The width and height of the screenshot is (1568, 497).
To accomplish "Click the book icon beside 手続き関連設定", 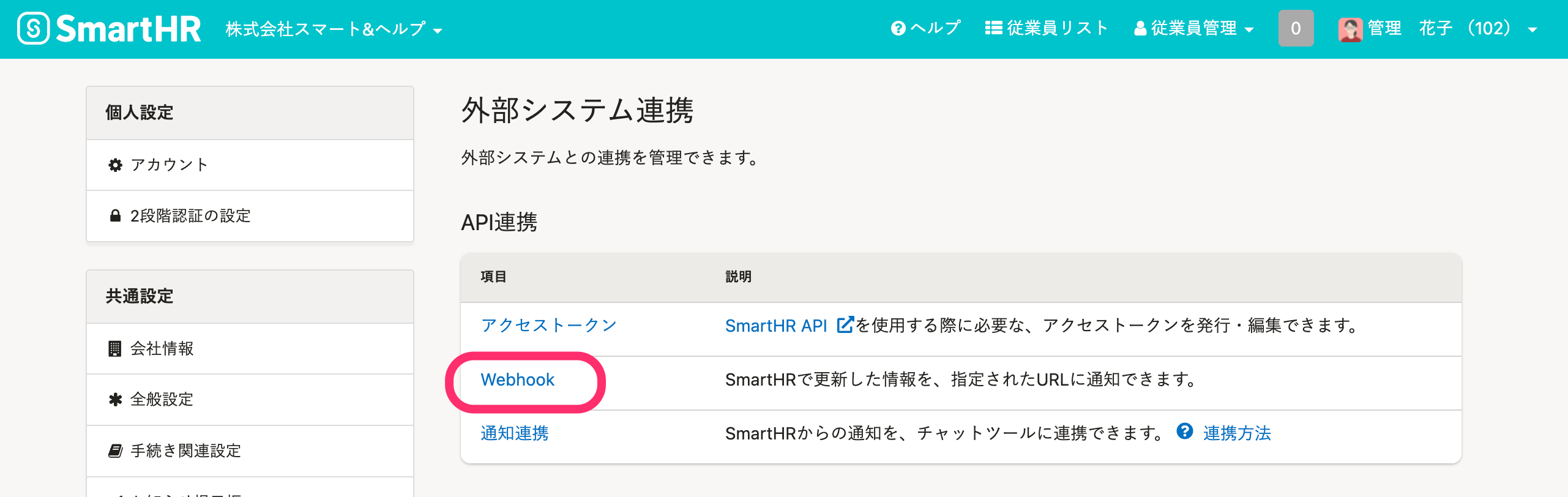I will click(115, 450).
